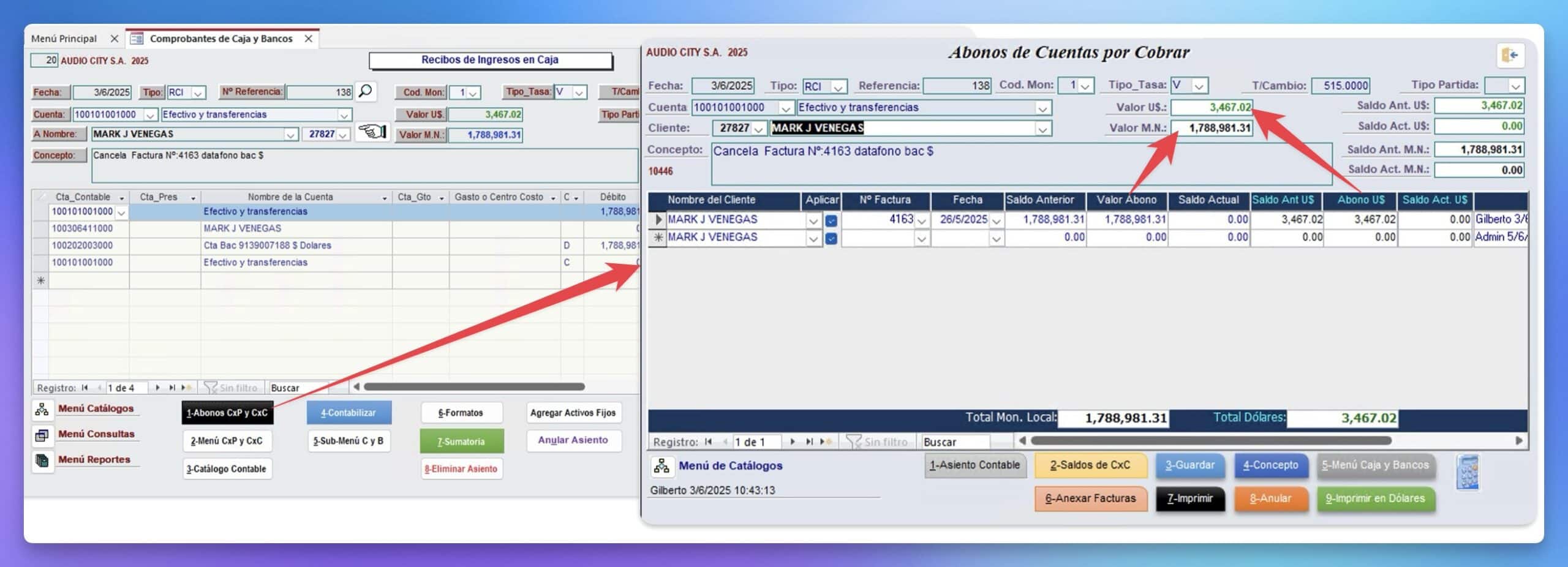Open the calculator icon at bottom right
The image size is (1568, 567).
click(1468, 472)
